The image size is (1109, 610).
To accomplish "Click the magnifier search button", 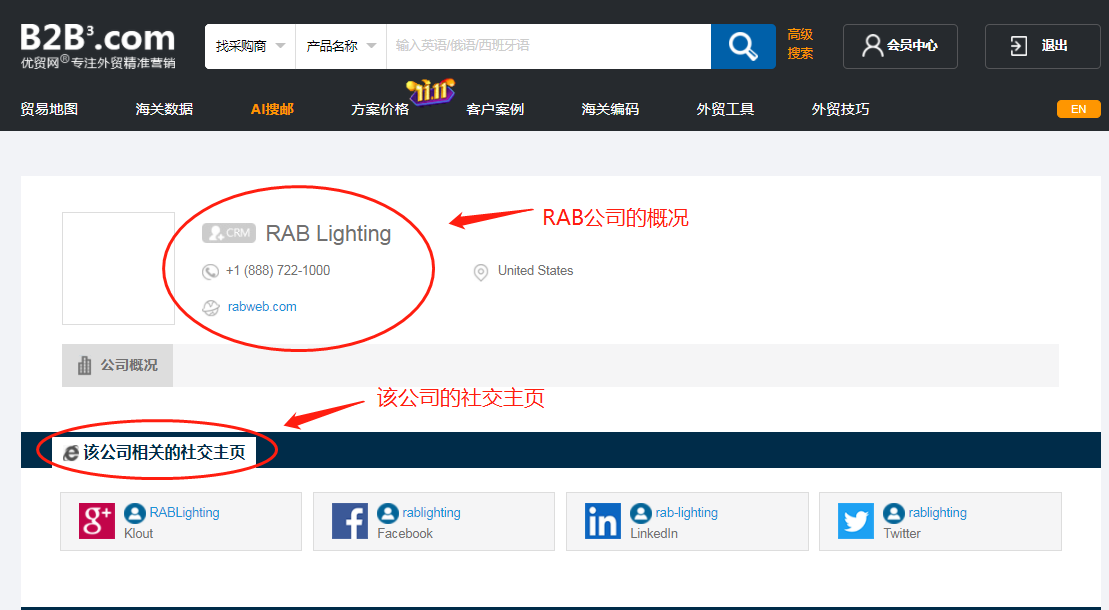I will pos(743,46).
